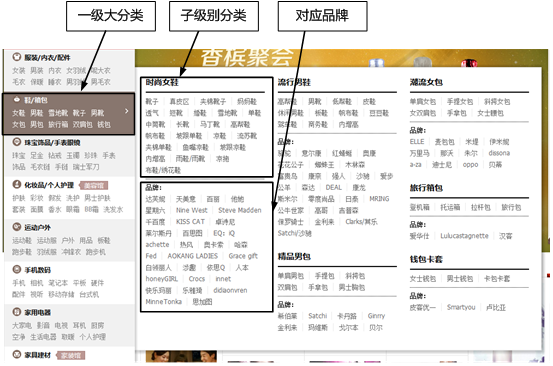Open the 时尚女鞋 section heading
This screenshot has height=366, width=553.
point(162,83)
